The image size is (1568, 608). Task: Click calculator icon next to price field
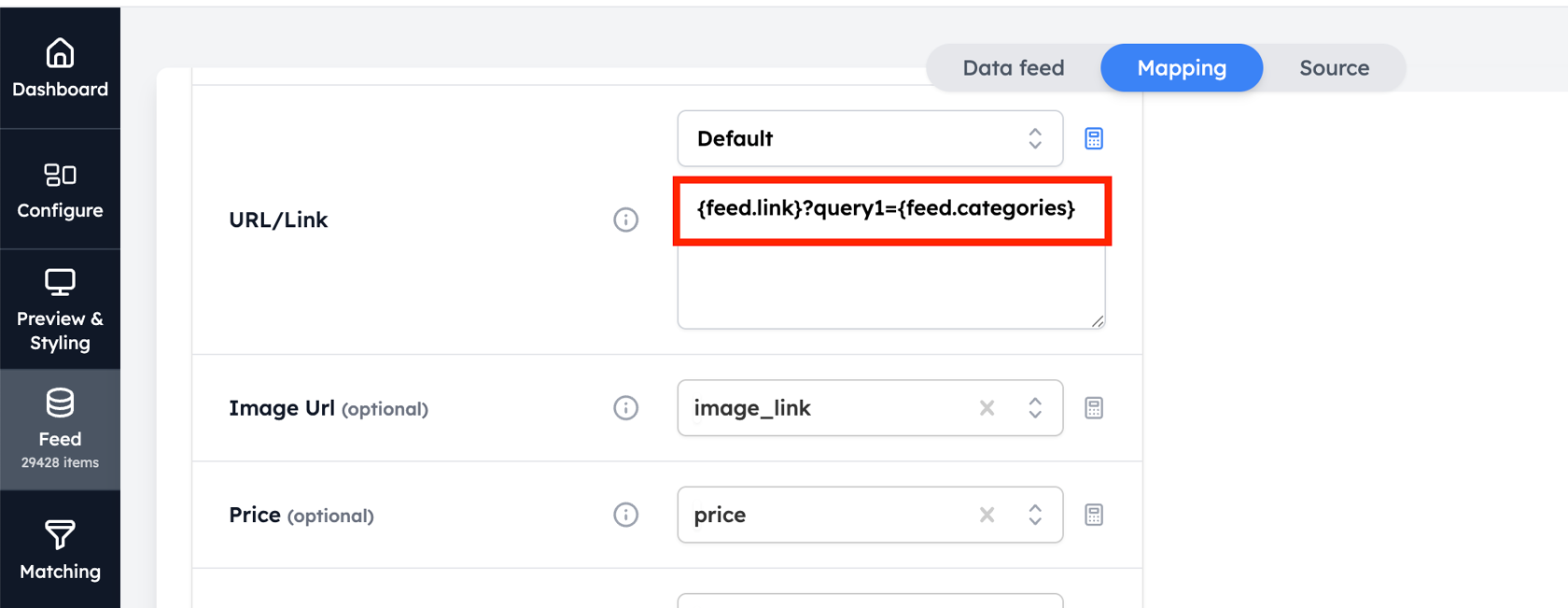point(1094,515)
